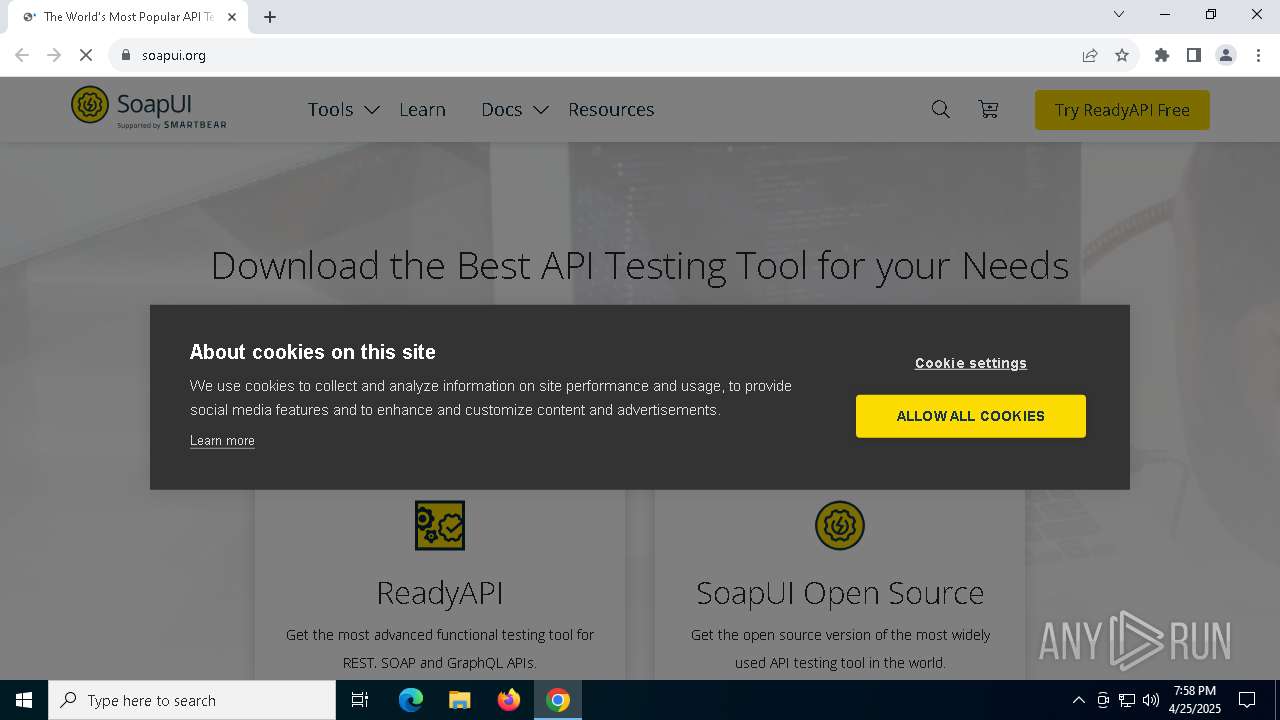Open Windows Start menu
This screenshot has height=720, width=1280.
[x=24, y=700]
